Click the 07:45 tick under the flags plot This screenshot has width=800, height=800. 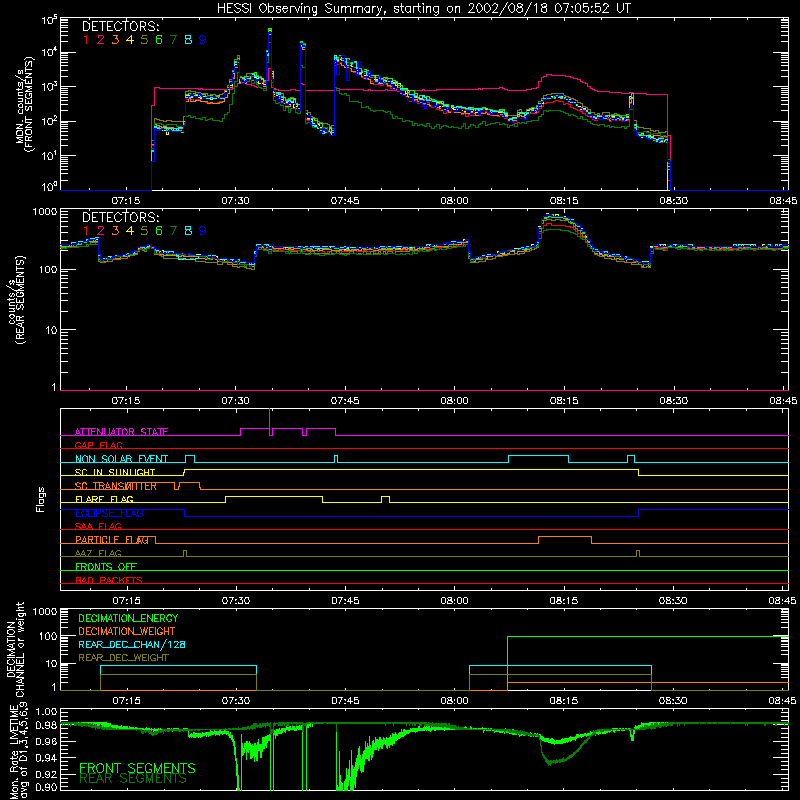click(345, 601)
